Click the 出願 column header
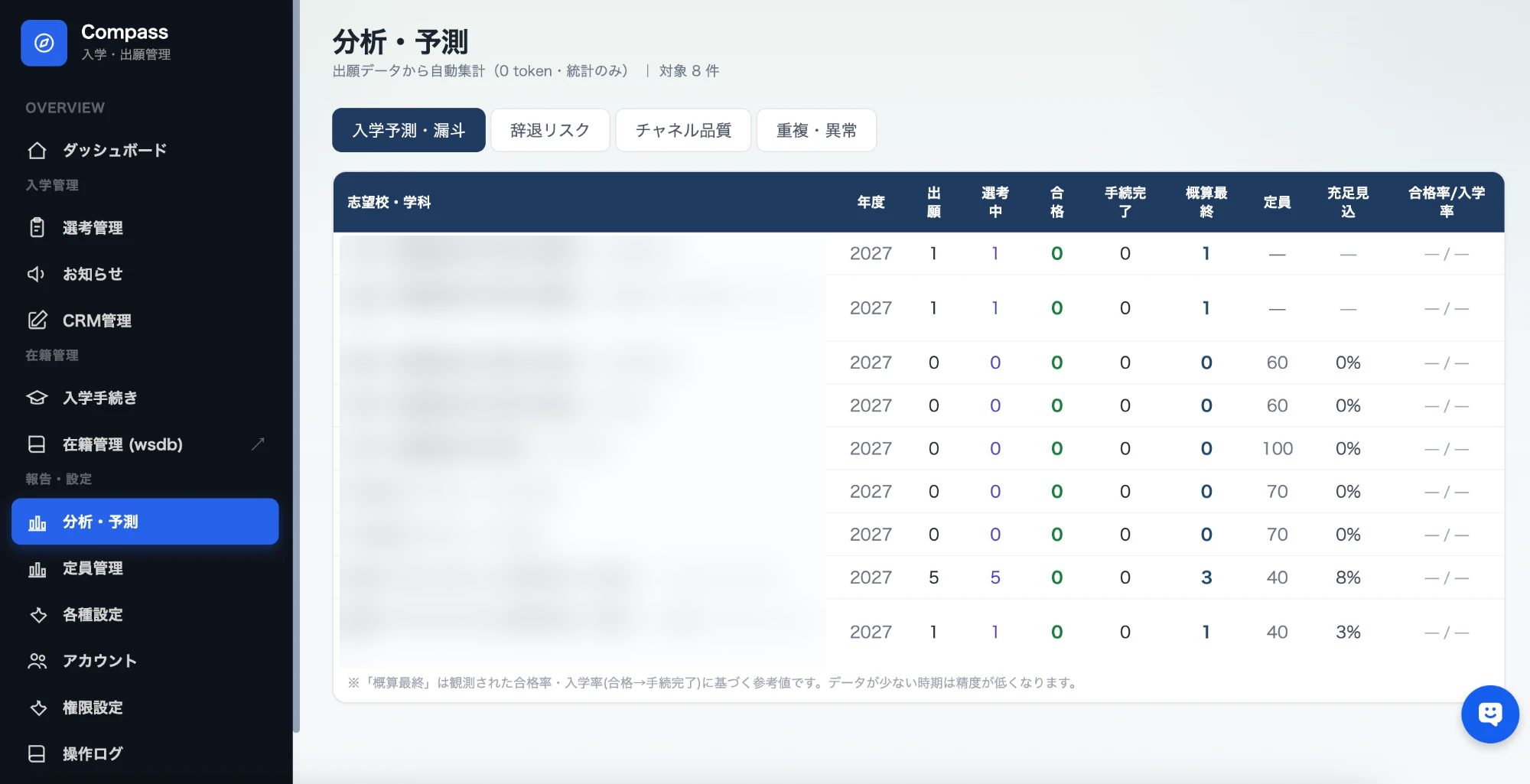 (933, 202)
